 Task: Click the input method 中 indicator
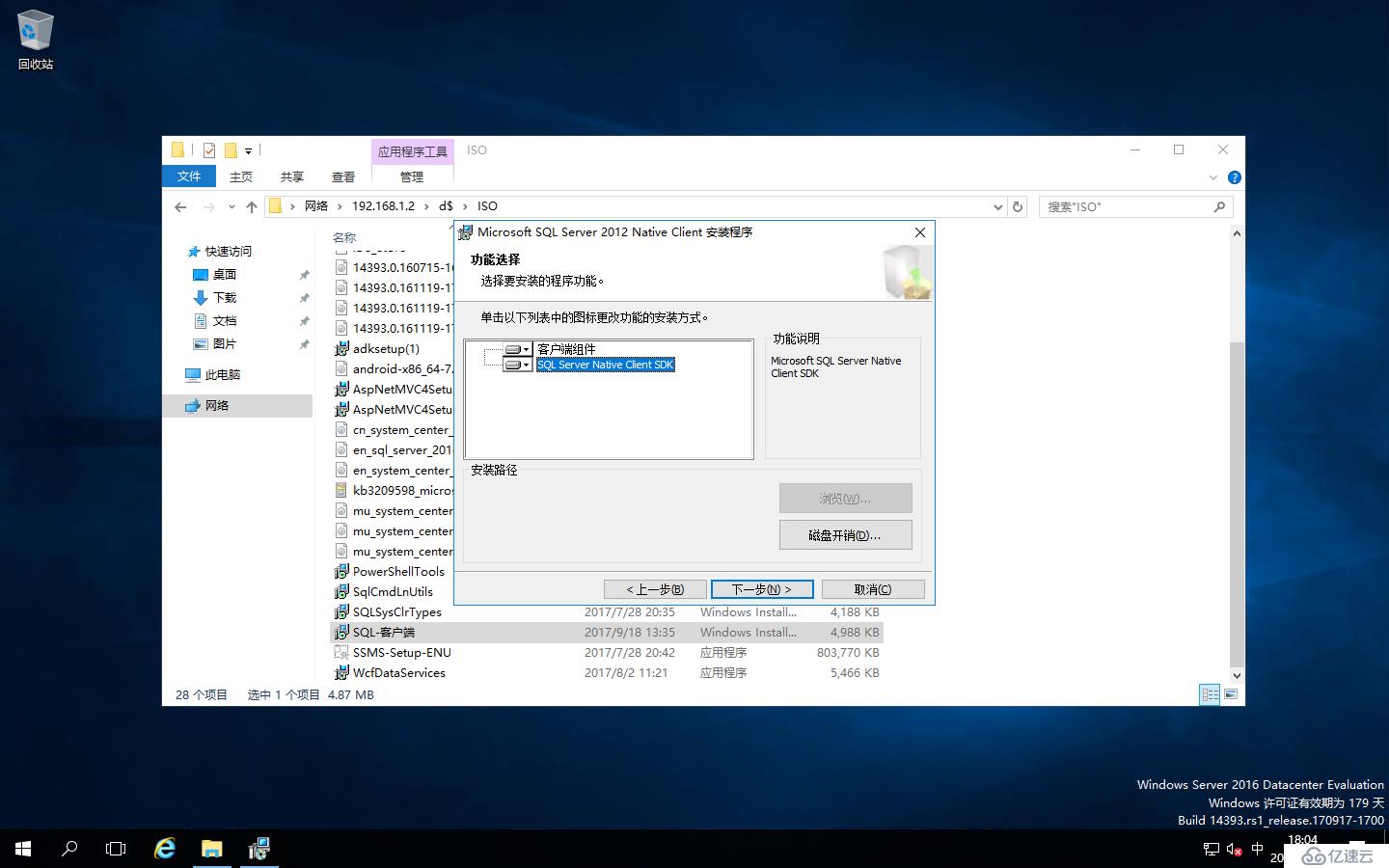point(1257,849)
